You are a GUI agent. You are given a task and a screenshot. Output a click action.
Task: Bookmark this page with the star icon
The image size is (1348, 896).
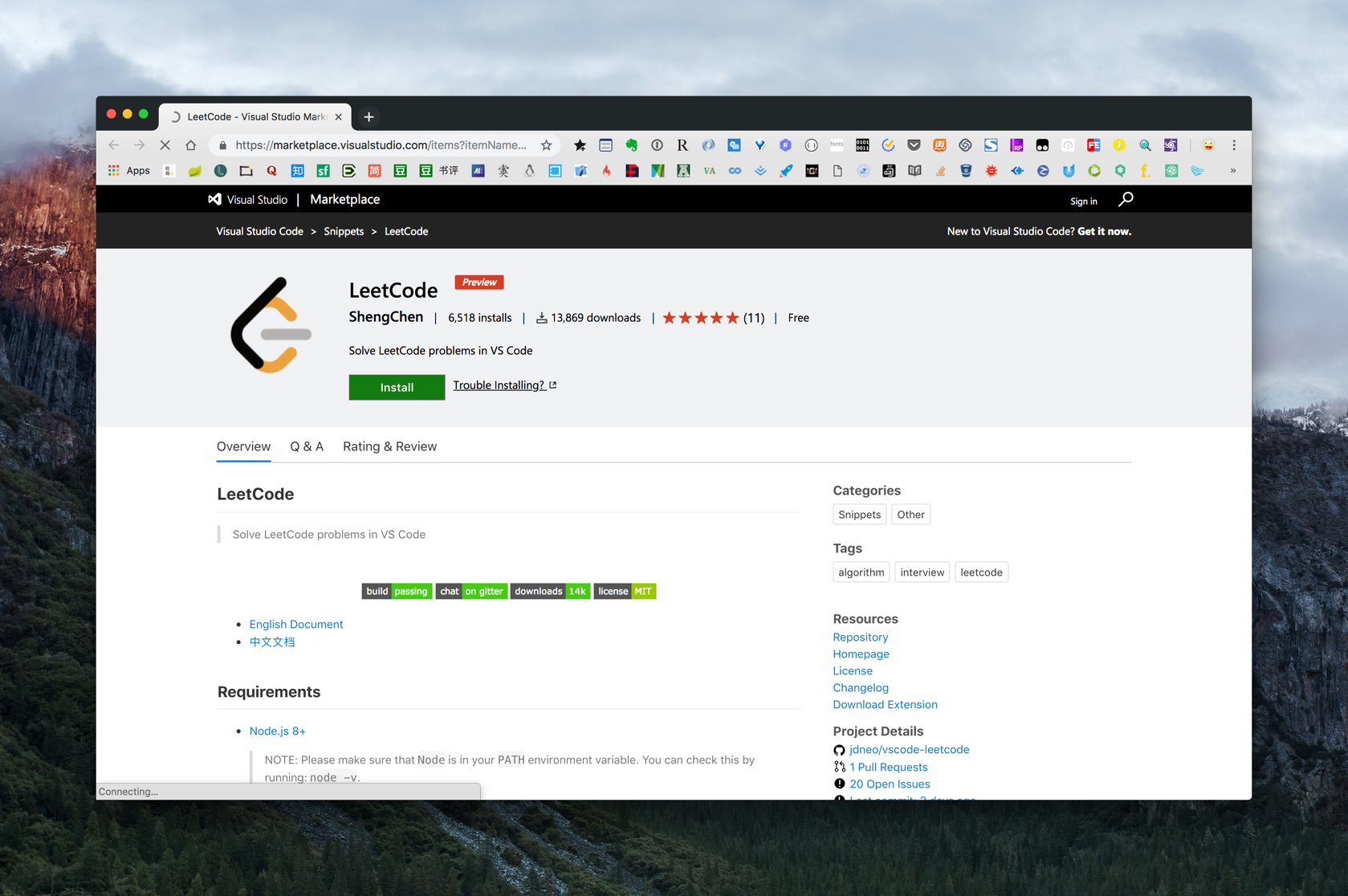click(546, 145)
